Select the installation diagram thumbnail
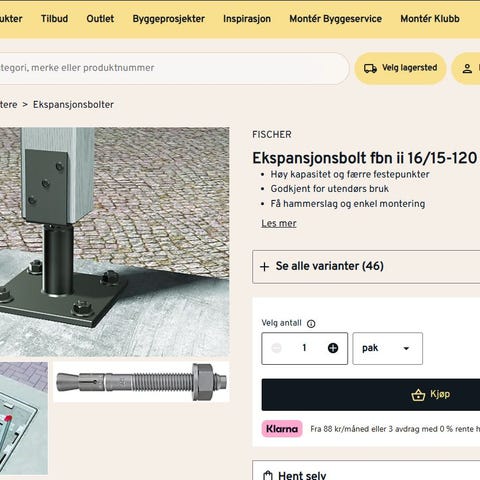 24,418
